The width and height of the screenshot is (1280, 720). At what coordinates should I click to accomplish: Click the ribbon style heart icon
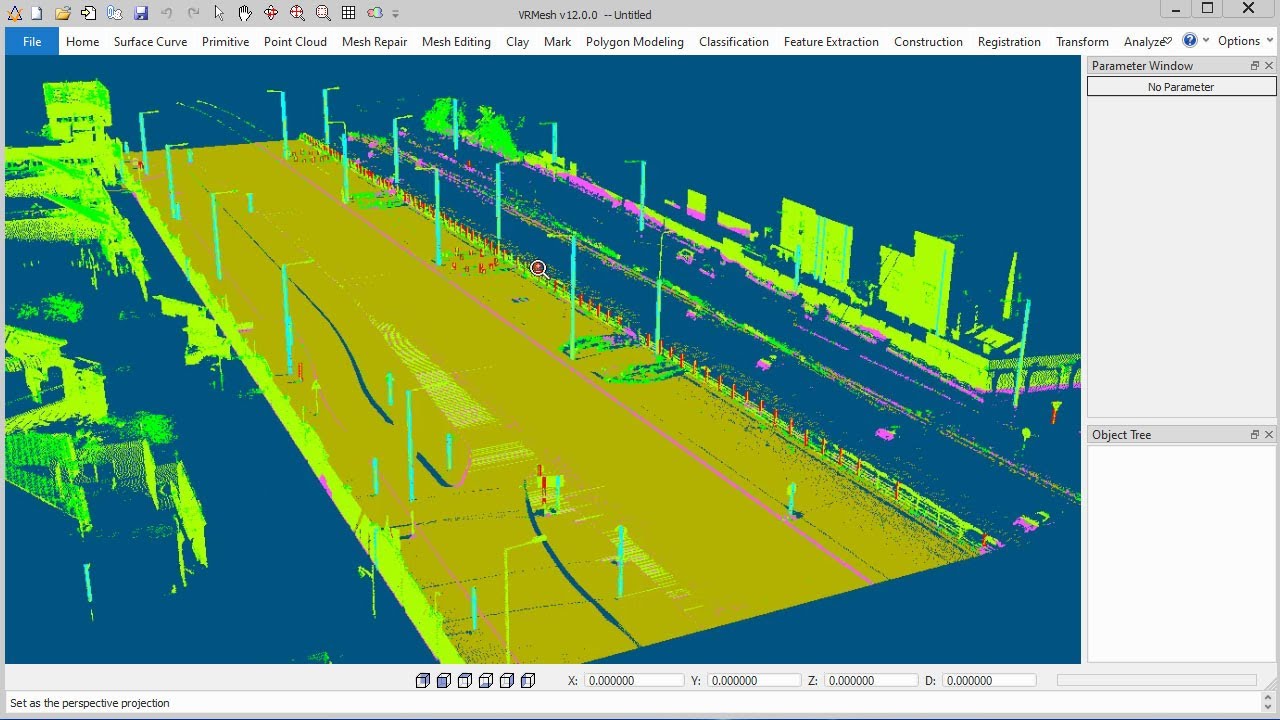pos(1167,40)
